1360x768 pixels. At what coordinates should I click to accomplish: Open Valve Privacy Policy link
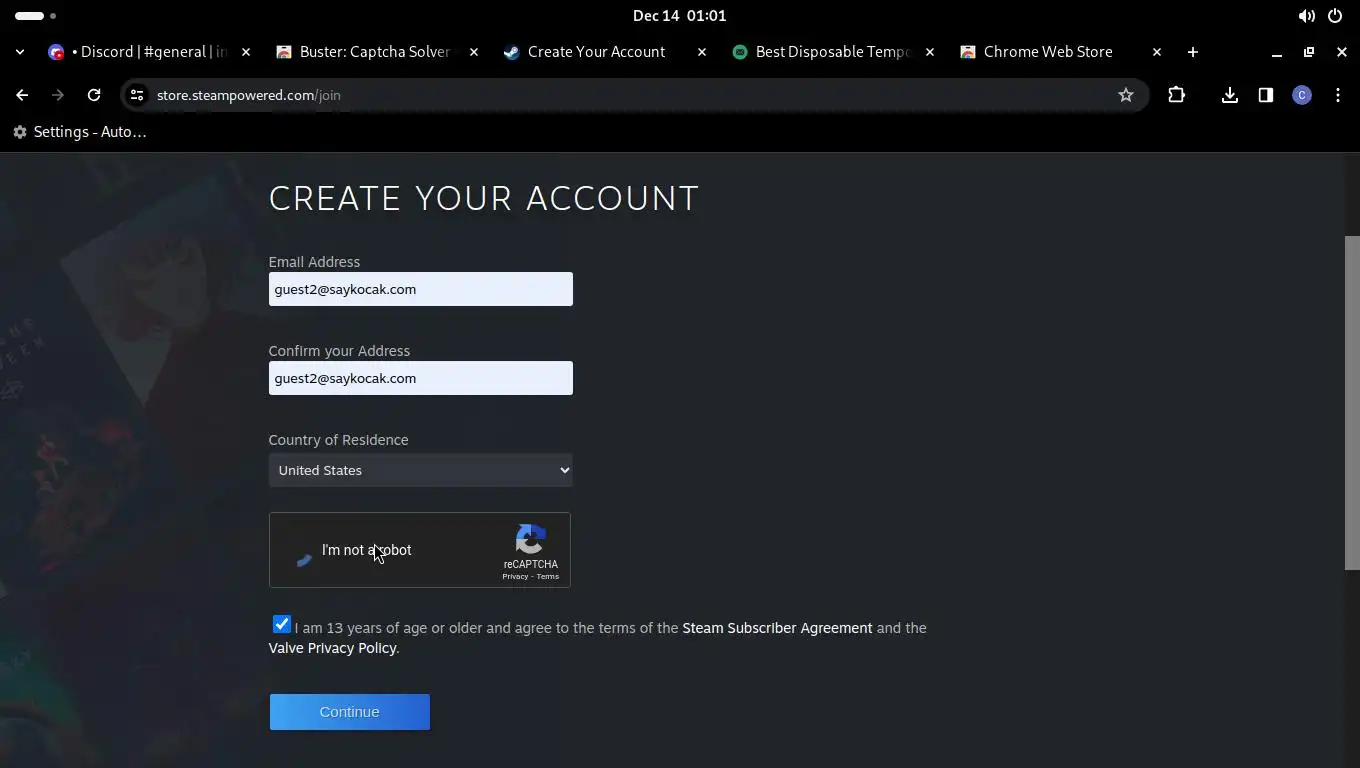[x=332, y=648]
